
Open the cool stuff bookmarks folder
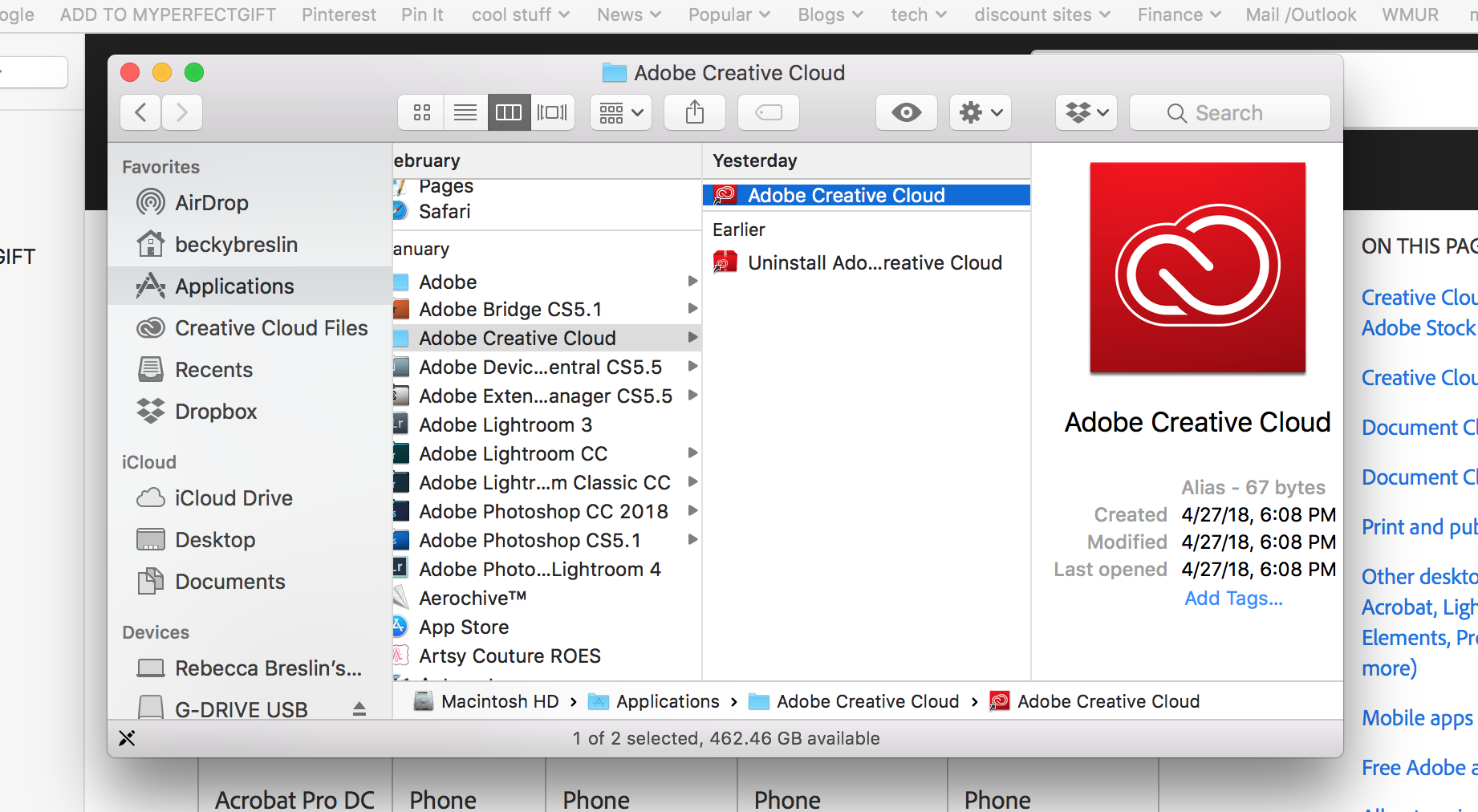click(x=521, y=14)
